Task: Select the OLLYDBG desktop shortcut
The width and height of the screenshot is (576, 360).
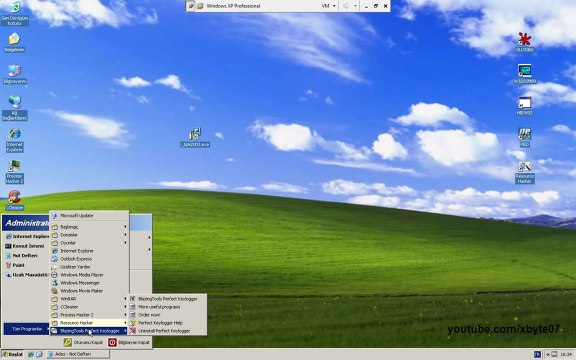Action: tap(525, 42)
